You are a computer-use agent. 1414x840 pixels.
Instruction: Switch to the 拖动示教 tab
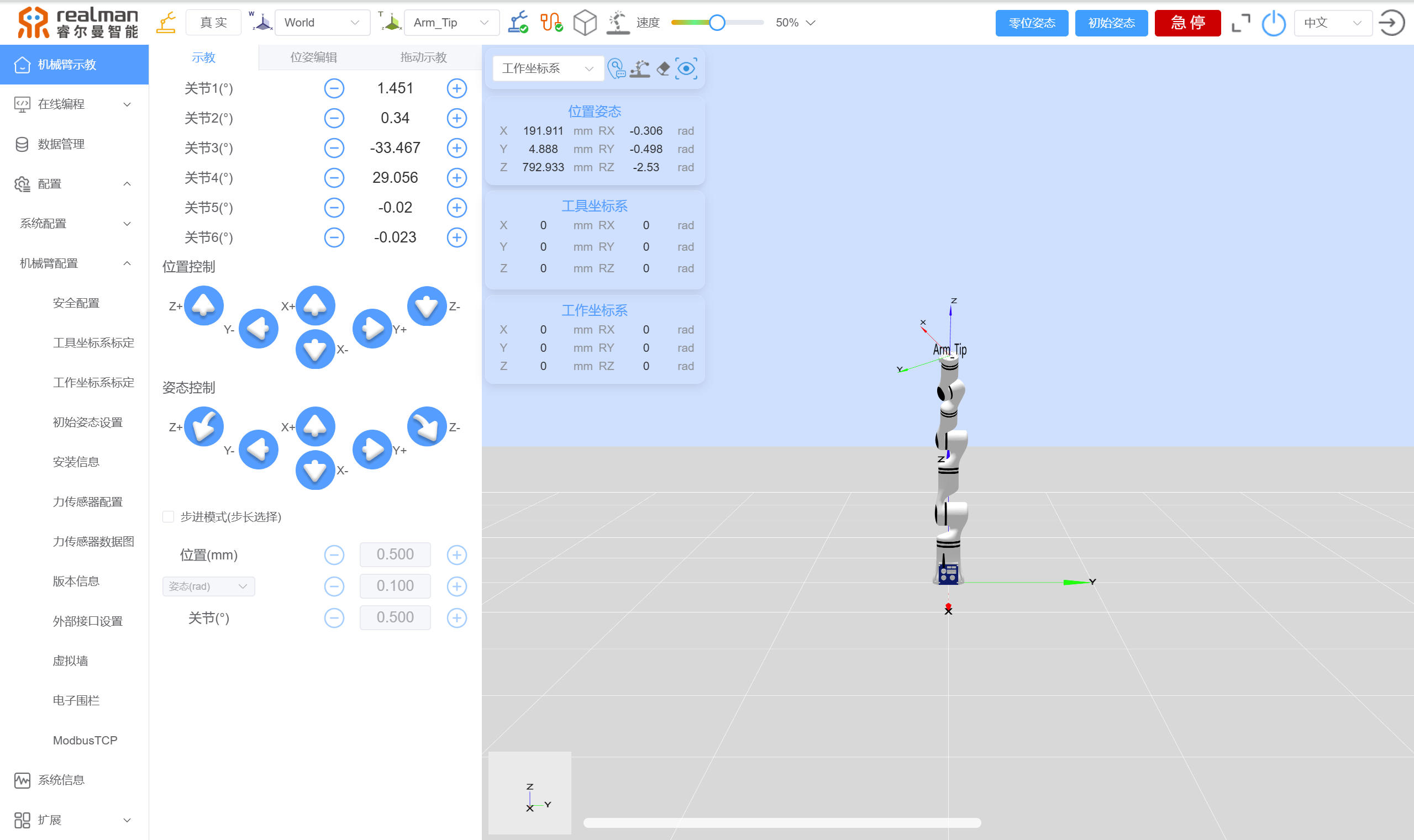(424, 57)
